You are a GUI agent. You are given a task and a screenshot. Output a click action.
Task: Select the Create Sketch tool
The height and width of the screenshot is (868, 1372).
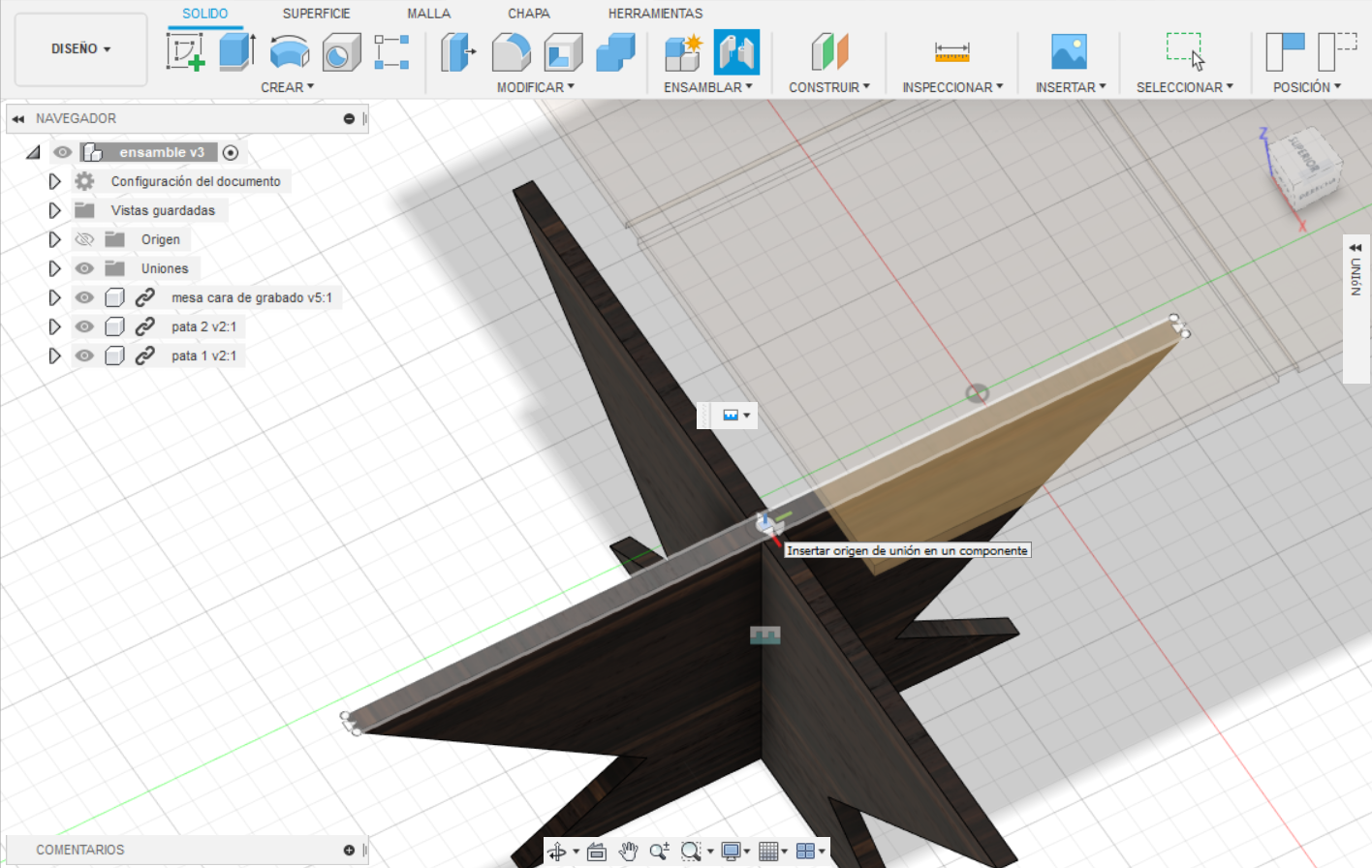click(x=185, y=51)
